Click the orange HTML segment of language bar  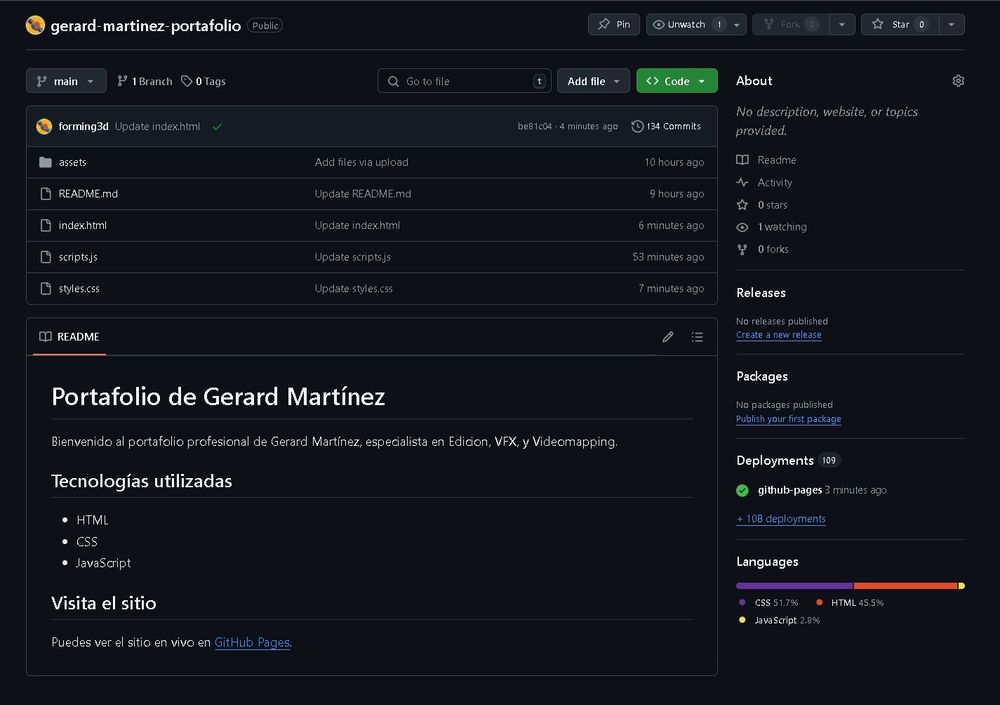click(906, 586)
